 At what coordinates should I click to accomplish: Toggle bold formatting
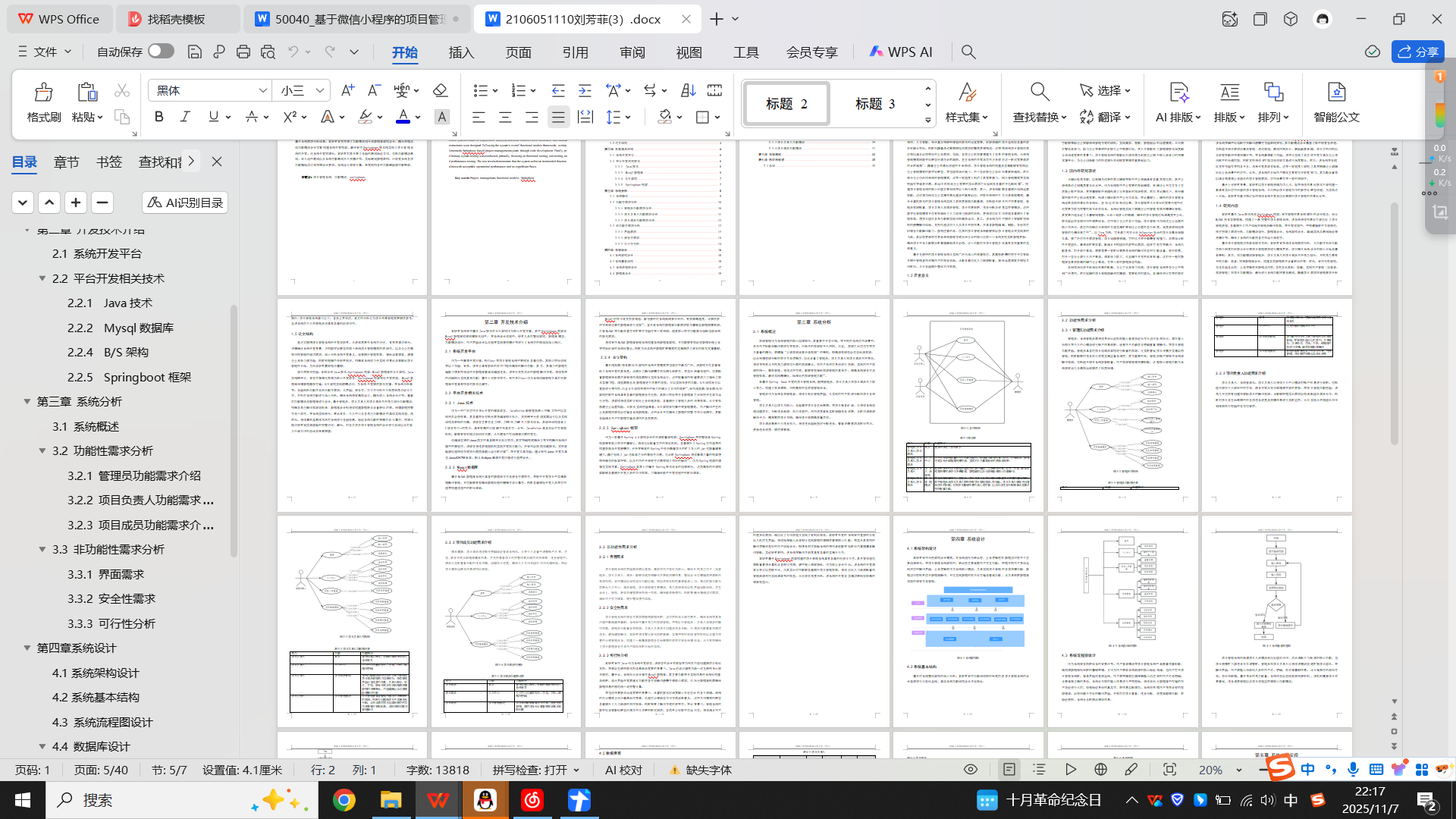(158, 117)
